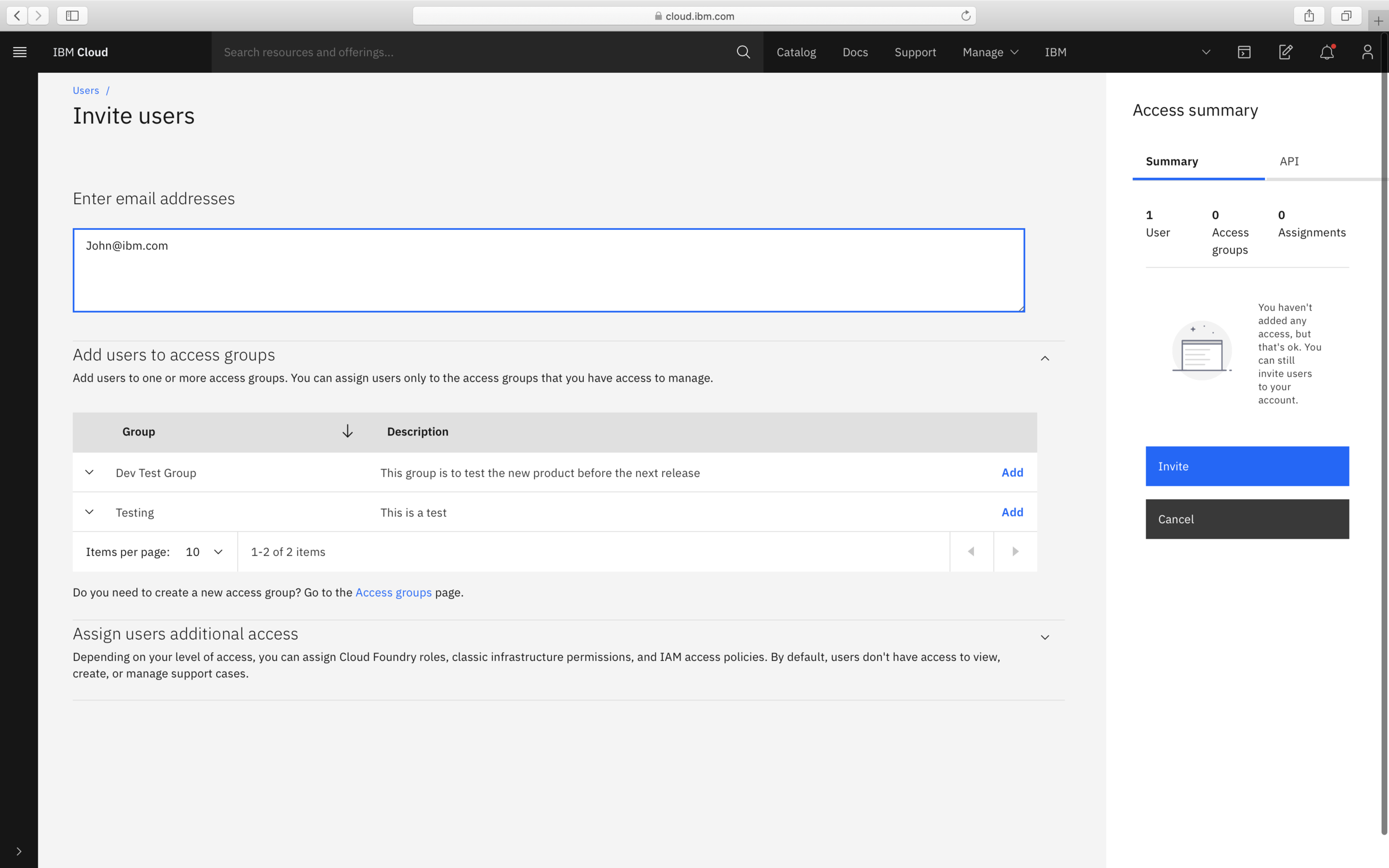Change Items per page dropdown
The height and width of the screenshot is (868, 1389).
[x=204, y=551]
